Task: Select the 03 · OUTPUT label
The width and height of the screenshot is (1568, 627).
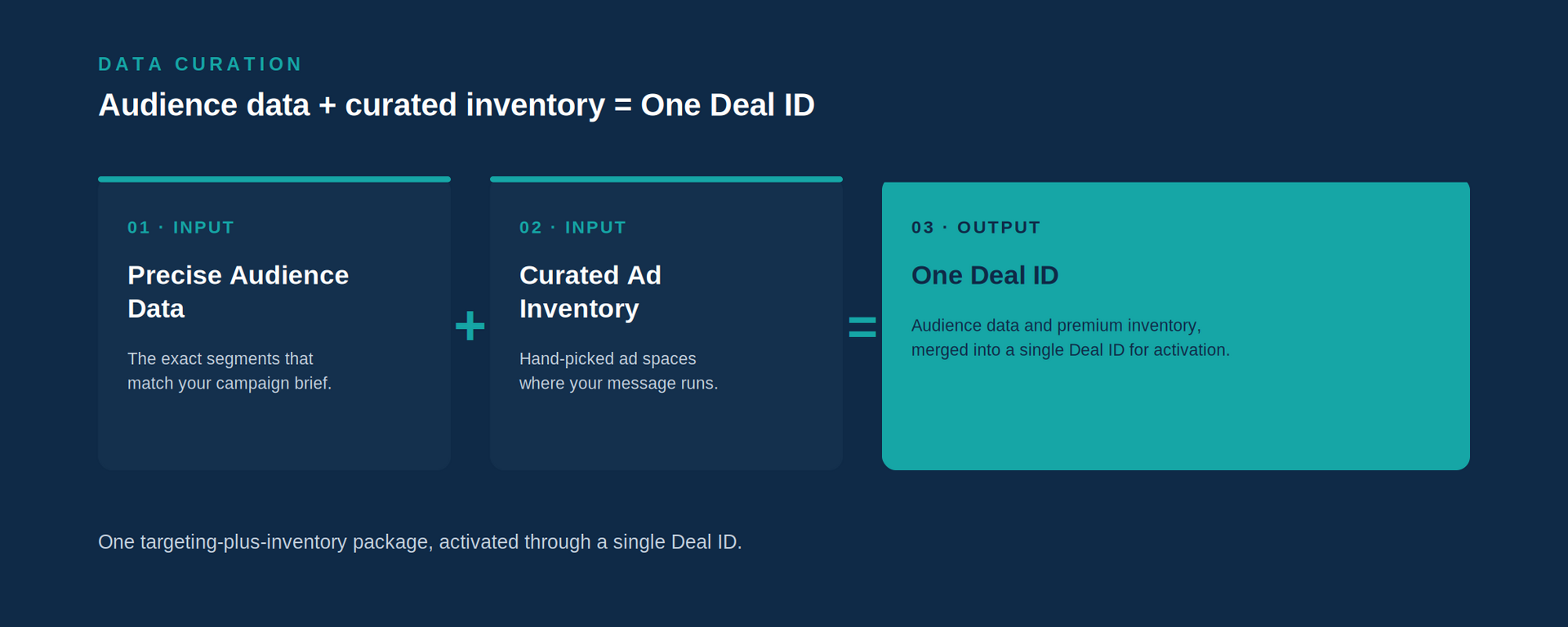Action: 976,227
